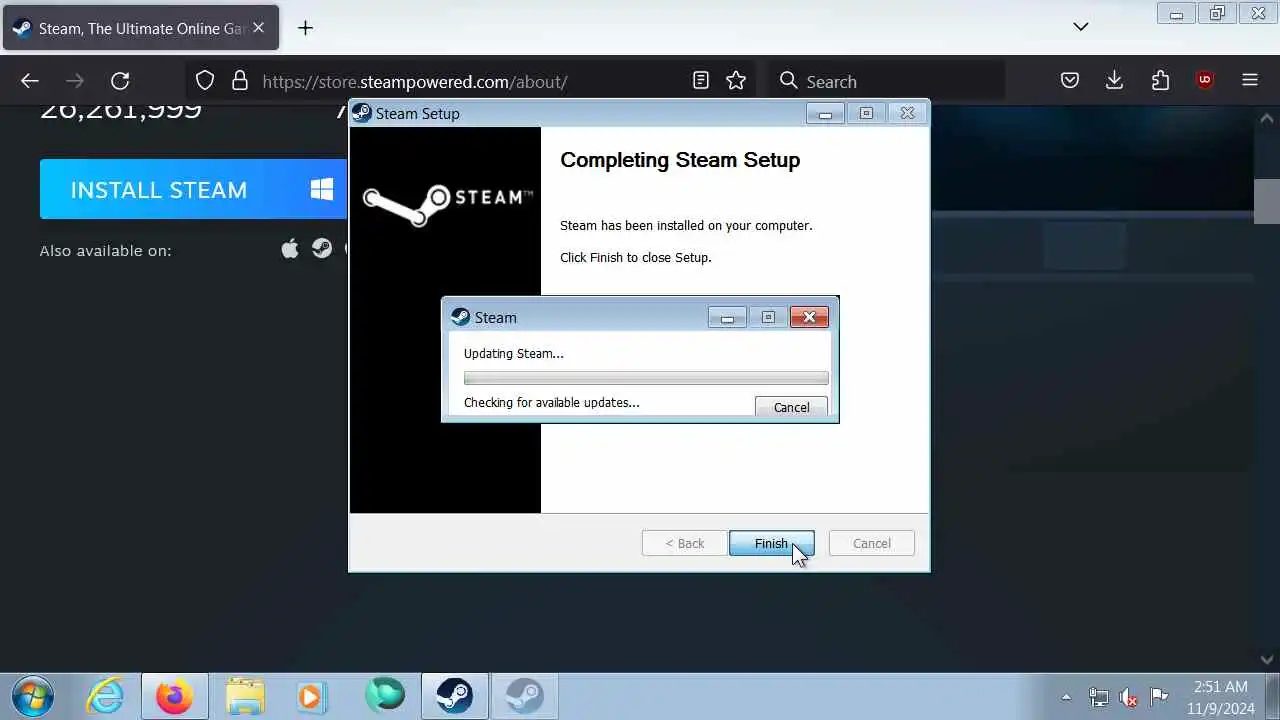Show hidden system tray icons
Screen dimensions: 1280x720
point(1066,697)
